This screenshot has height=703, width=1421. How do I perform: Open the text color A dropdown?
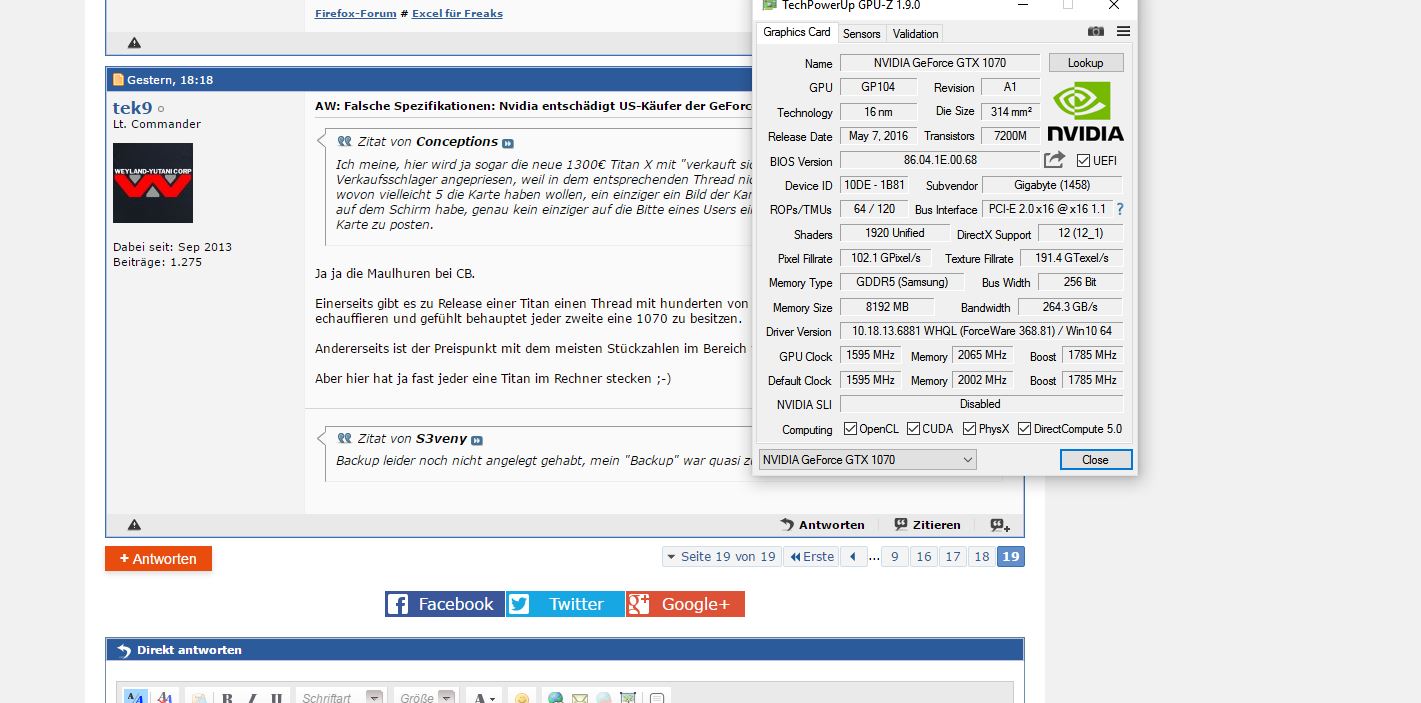(484, 697)
